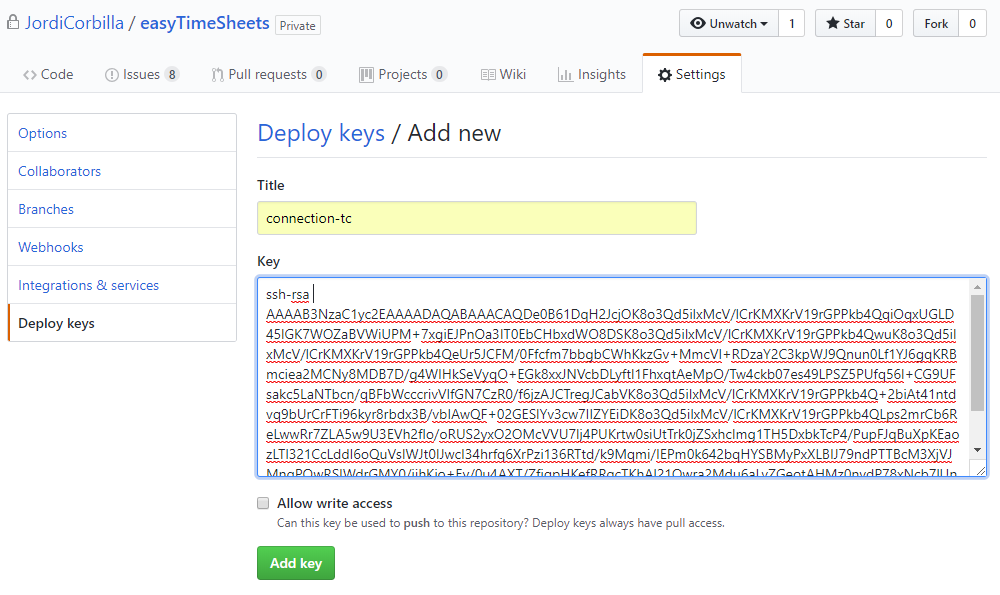The width and height of the screenshot is (1000, 595).
Task: Click the Allow write access label
Action: pos(334,503)
